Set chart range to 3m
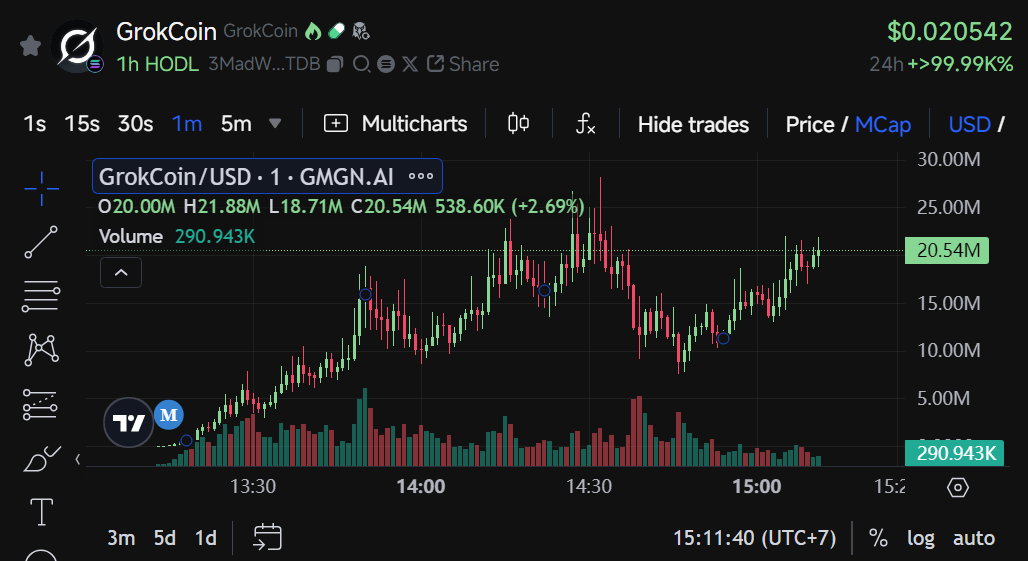 click(121, 538)
